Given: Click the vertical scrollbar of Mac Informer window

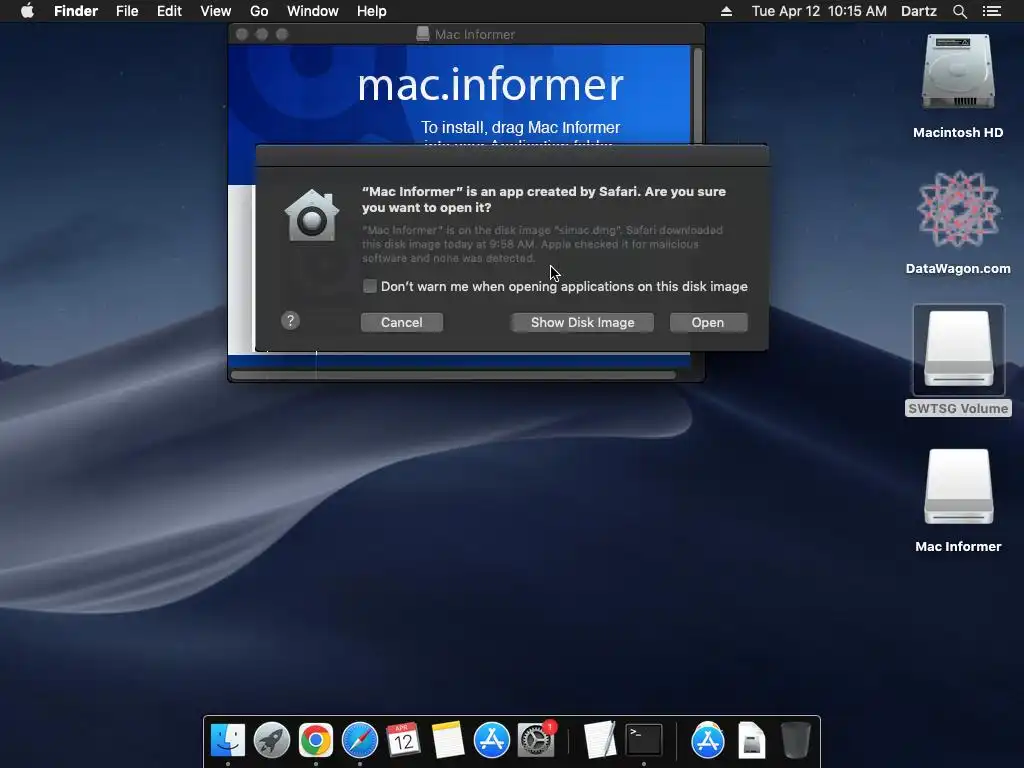Looking at the screenshot, I should [x=697, y=95].
